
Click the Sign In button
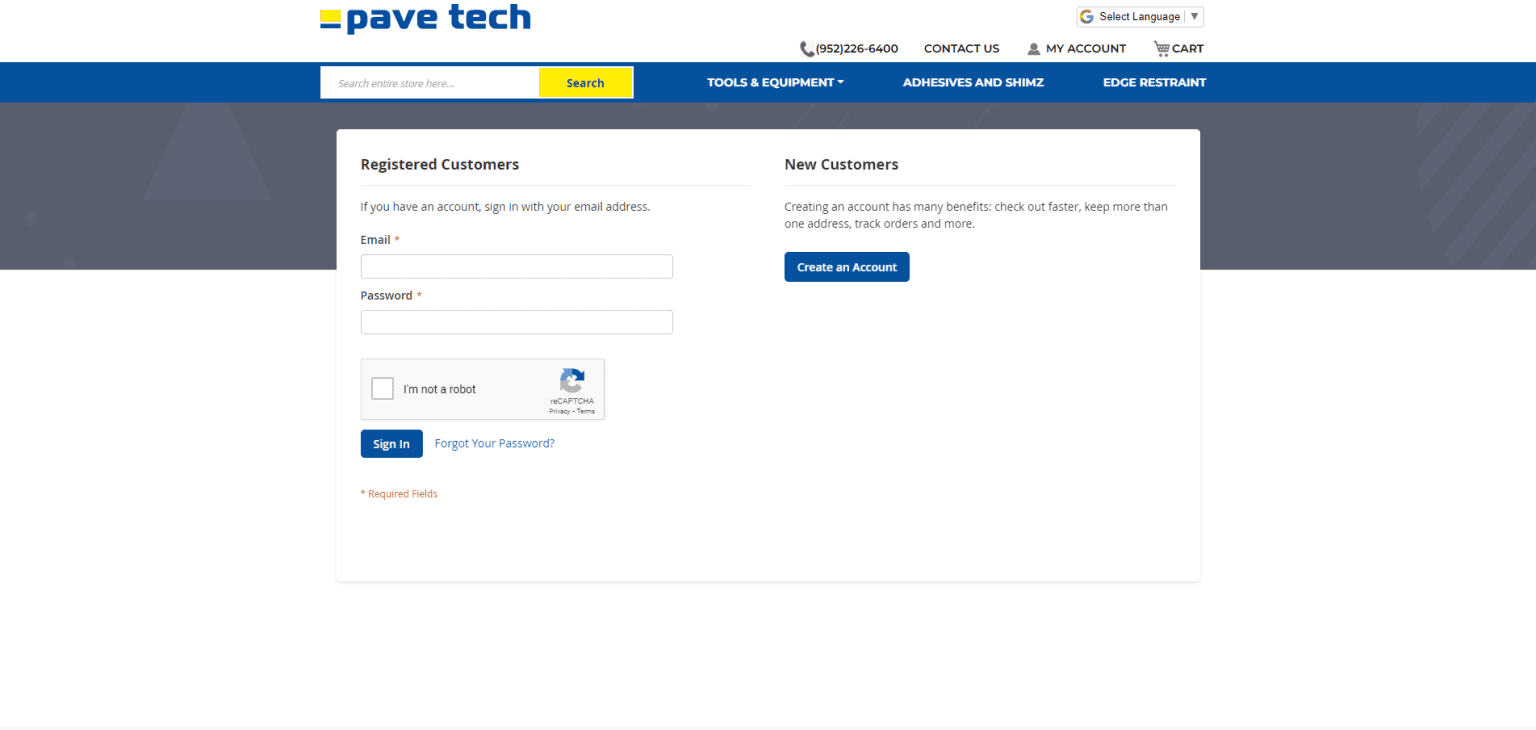point(391,443)
